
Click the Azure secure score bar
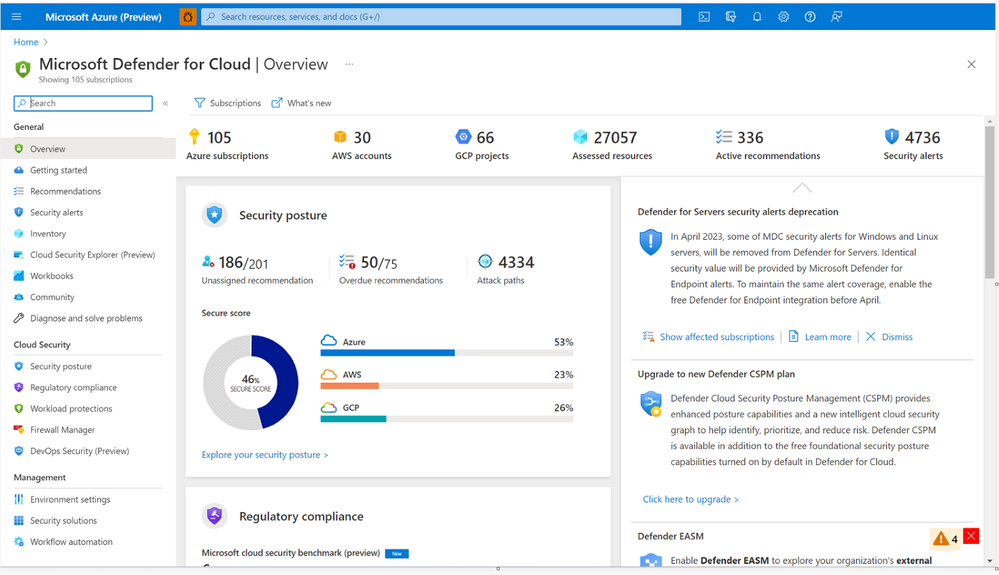coord(447,353)
